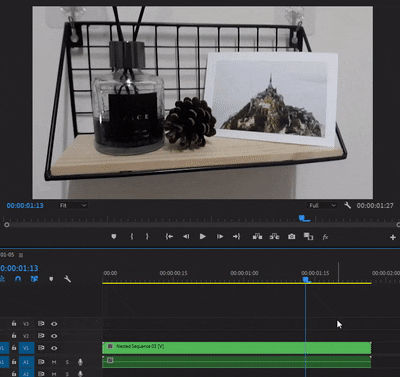Enable voice-over record on A1
This screenshot has width=400, height=377.
tap(80, 362)
